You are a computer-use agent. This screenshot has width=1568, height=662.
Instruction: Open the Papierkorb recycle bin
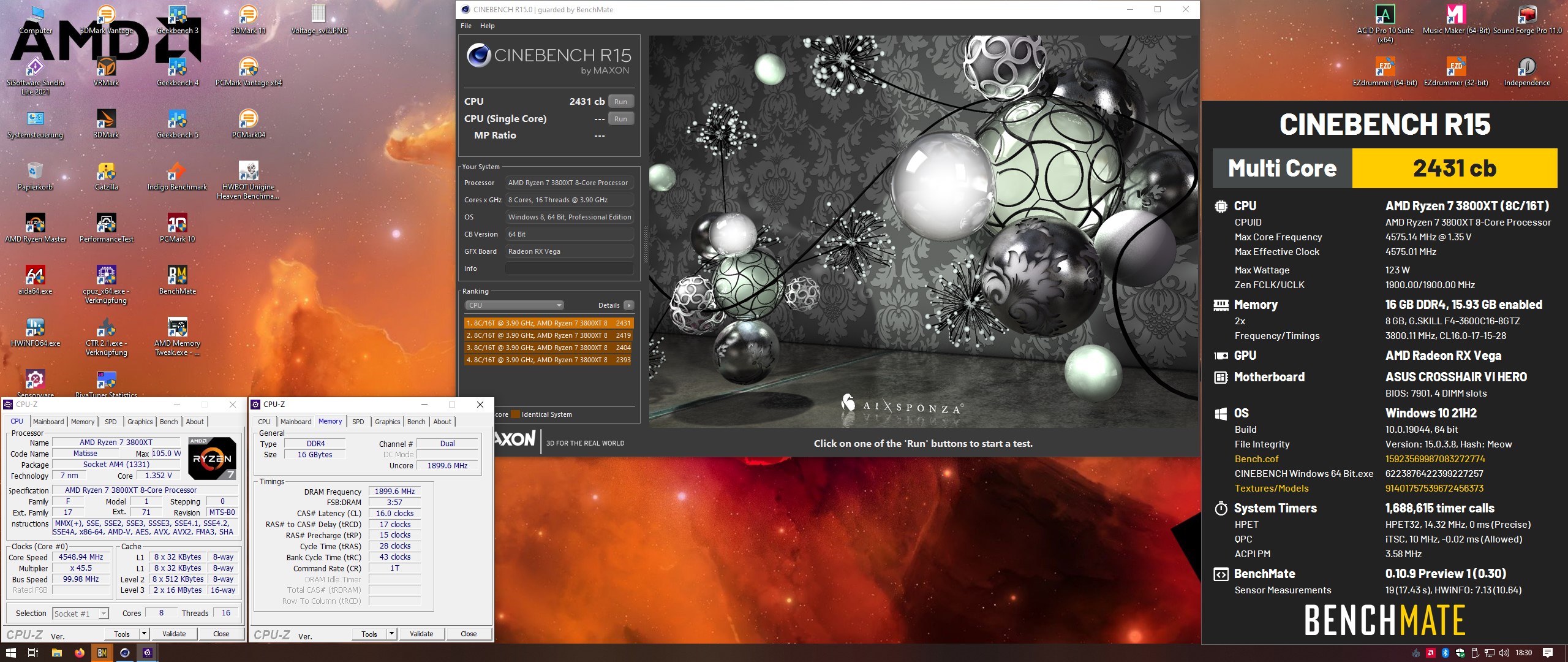pos(36,175)
